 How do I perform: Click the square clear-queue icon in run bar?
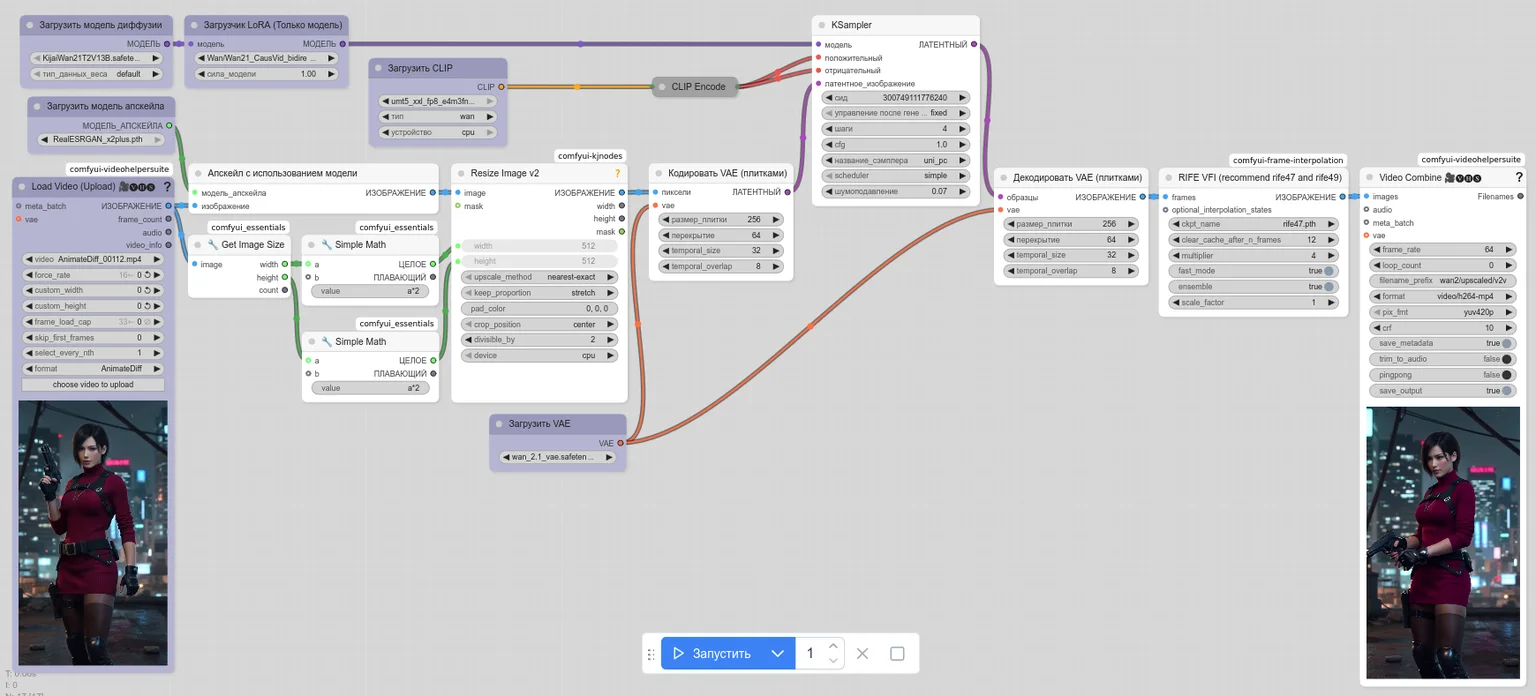[x=897, y=653]
